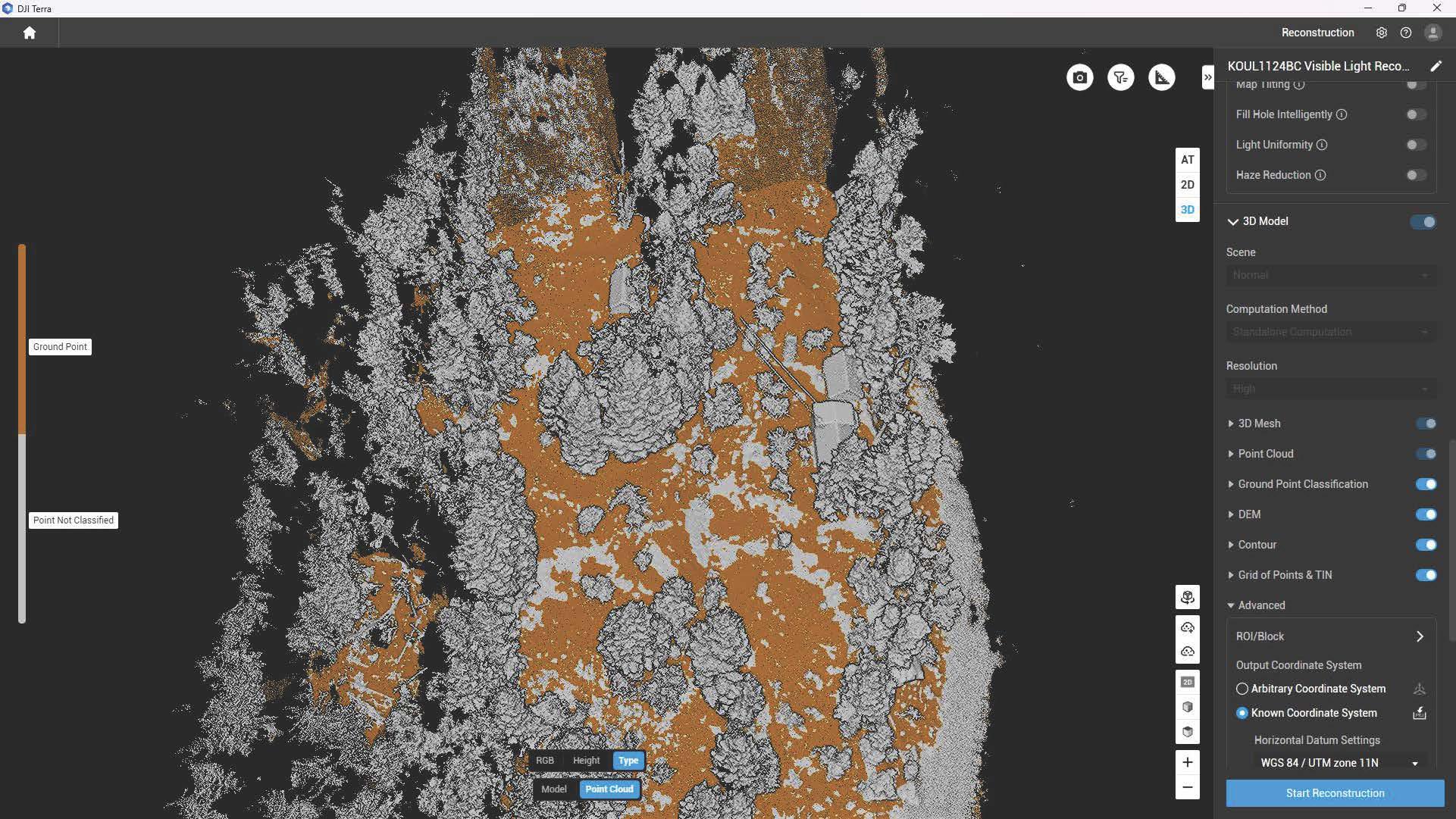Collapse the right panel with double-arrow icon
Image resolution: width=1456 pixels, height=819 pixels.
(1207, 77)
